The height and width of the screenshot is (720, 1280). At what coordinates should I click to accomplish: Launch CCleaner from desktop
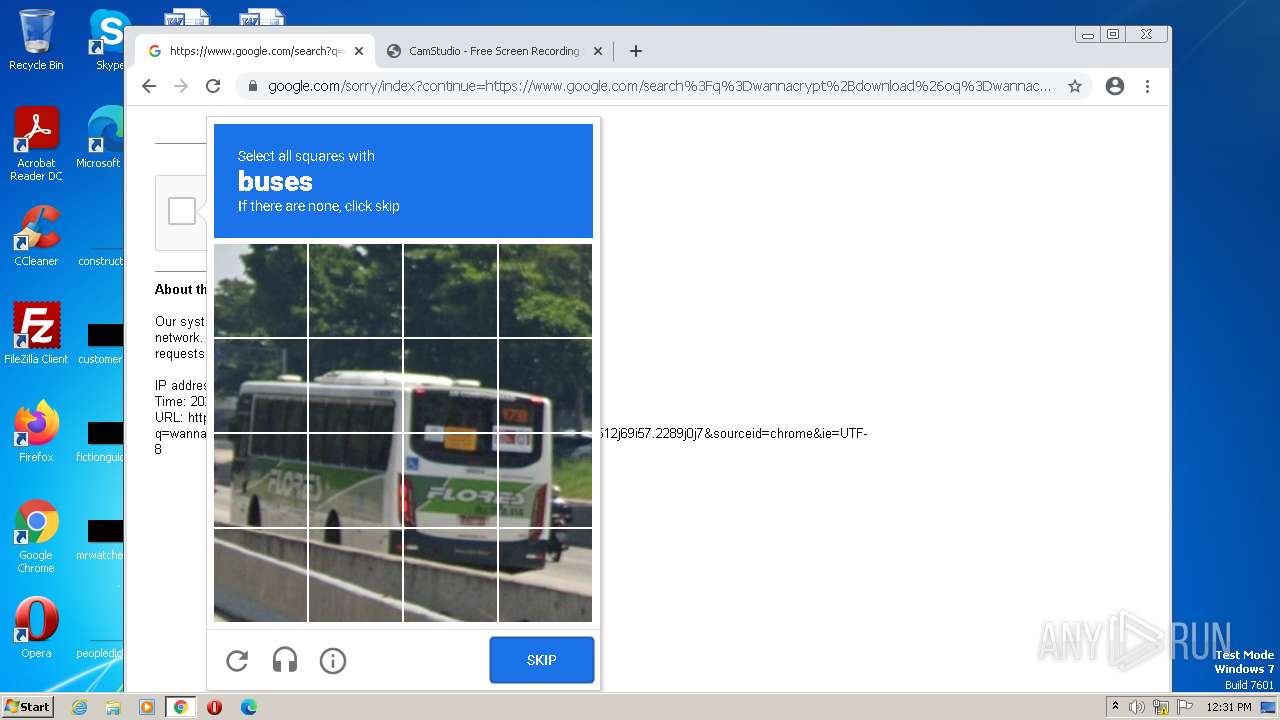[36, 236]
